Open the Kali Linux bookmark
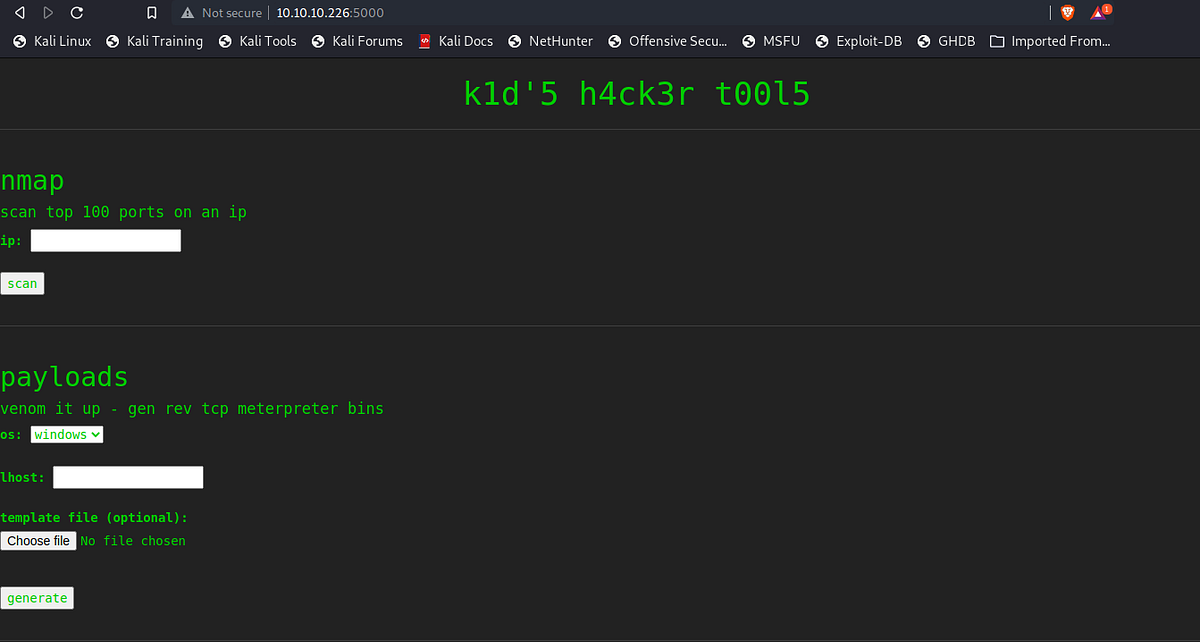This screenshot has height=642, width=1200. pos(51,41)
